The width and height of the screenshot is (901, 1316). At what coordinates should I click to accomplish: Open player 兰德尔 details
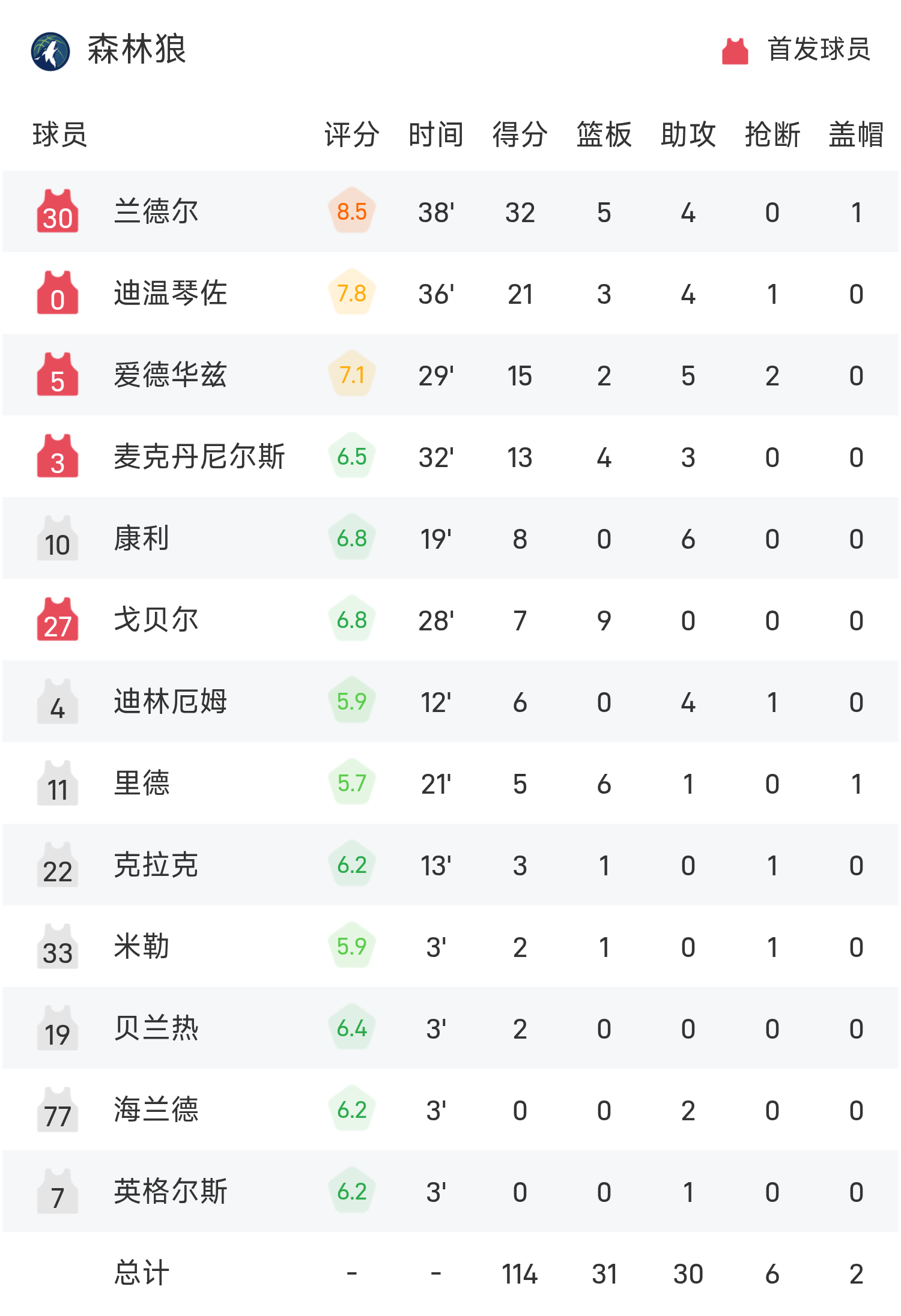(156, 212)
